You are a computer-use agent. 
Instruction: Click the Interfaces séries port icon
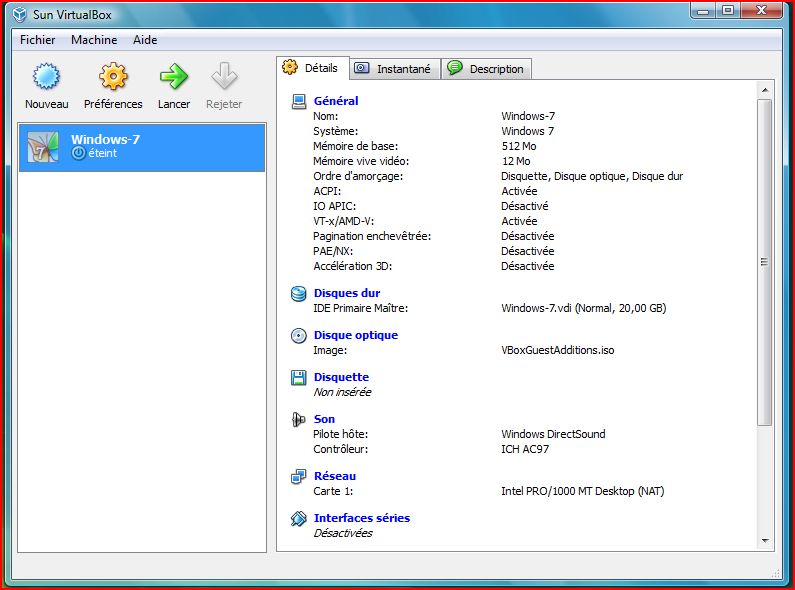tap(299, 519)
